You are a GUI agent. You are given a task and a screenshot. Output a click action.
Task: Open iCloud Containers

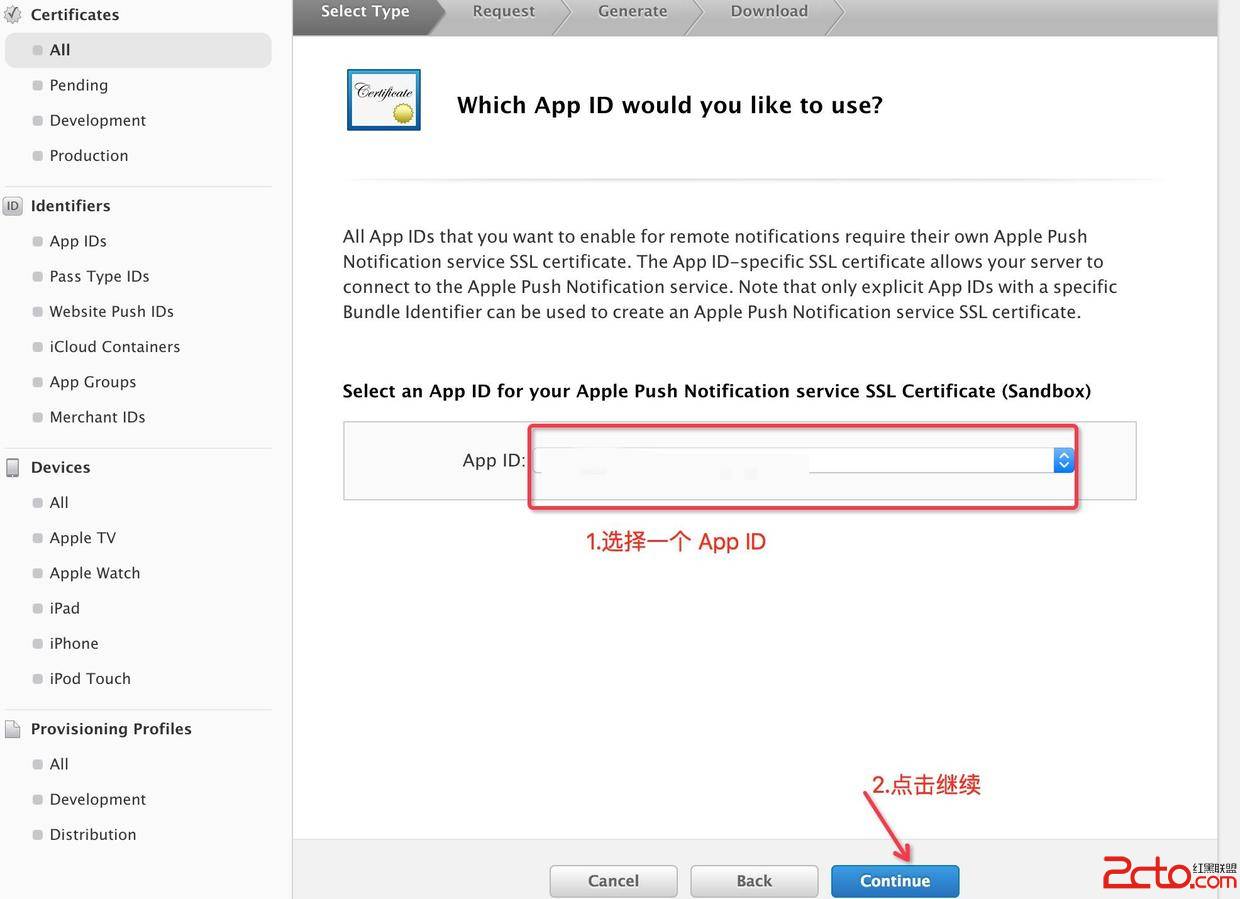114,346
